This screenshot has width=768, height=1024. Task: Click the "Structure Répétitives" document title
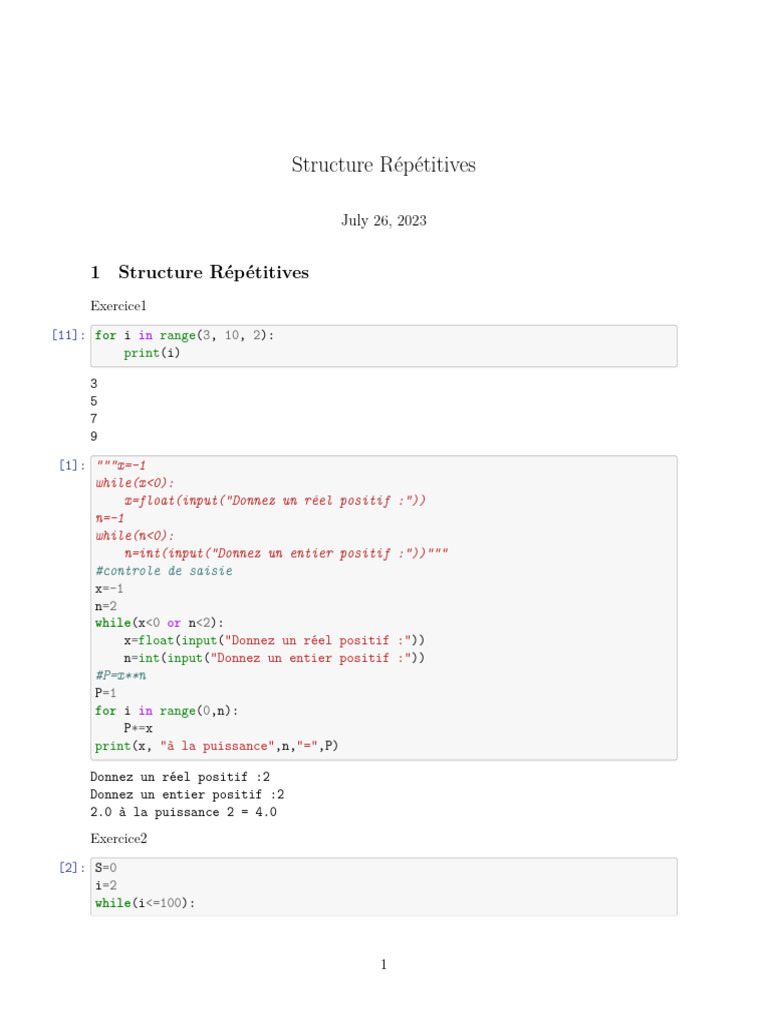(x=383, y=165)
